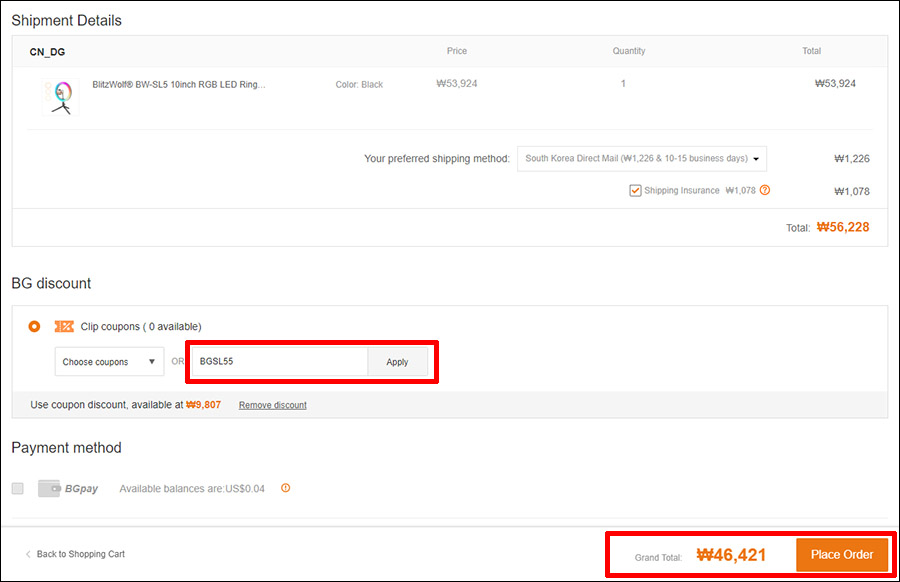Select the Clip coupons radio button
Viewport: 900px width, 582px height.
[x=34, y=326]
